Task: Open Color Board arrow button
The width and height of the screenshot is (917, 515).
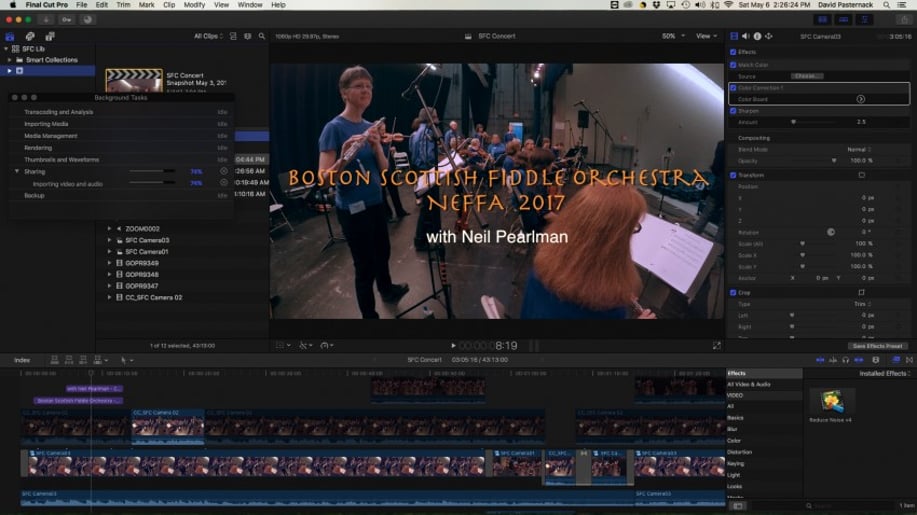Action: pos(861,99)
